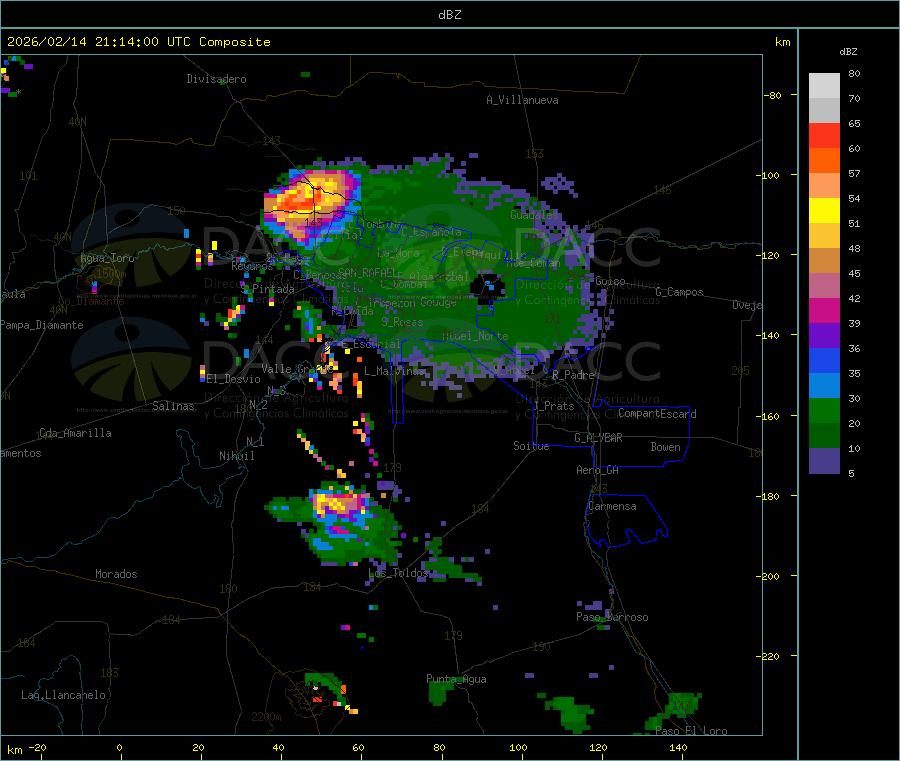The height and width of the screenshot is (761, 900).
Task: Click the 'Soitue' map label
Action: pyautogui.click(x=531, y=446)
